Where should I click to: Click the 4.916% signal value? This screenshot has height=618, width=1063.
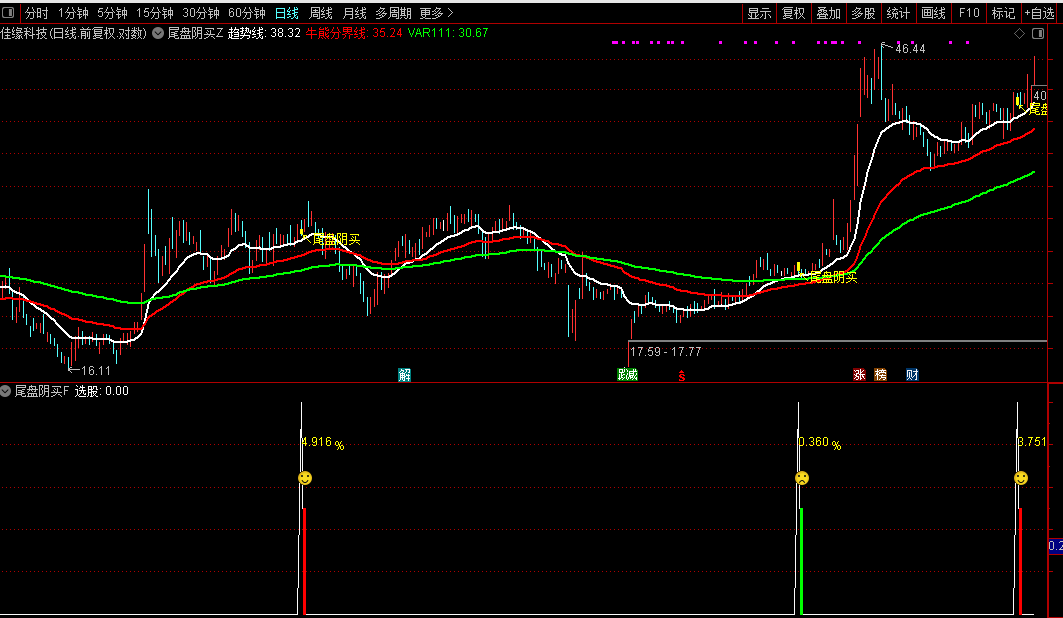[323, 443]
